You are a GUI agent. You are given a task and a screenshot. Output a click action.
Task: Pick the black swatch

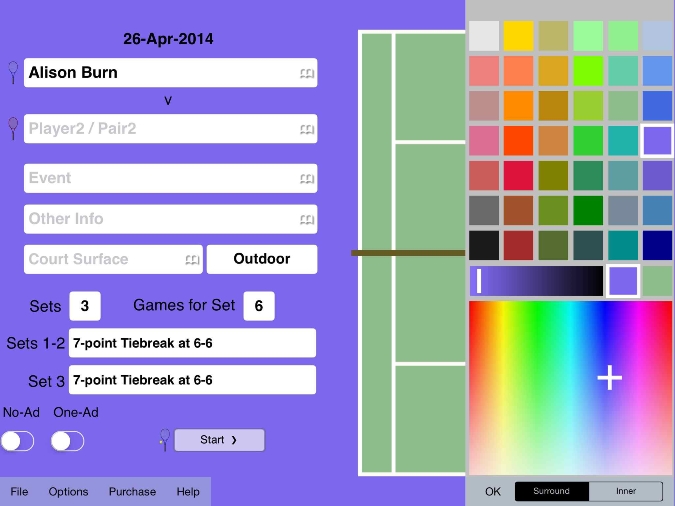(x=484, y=245)
